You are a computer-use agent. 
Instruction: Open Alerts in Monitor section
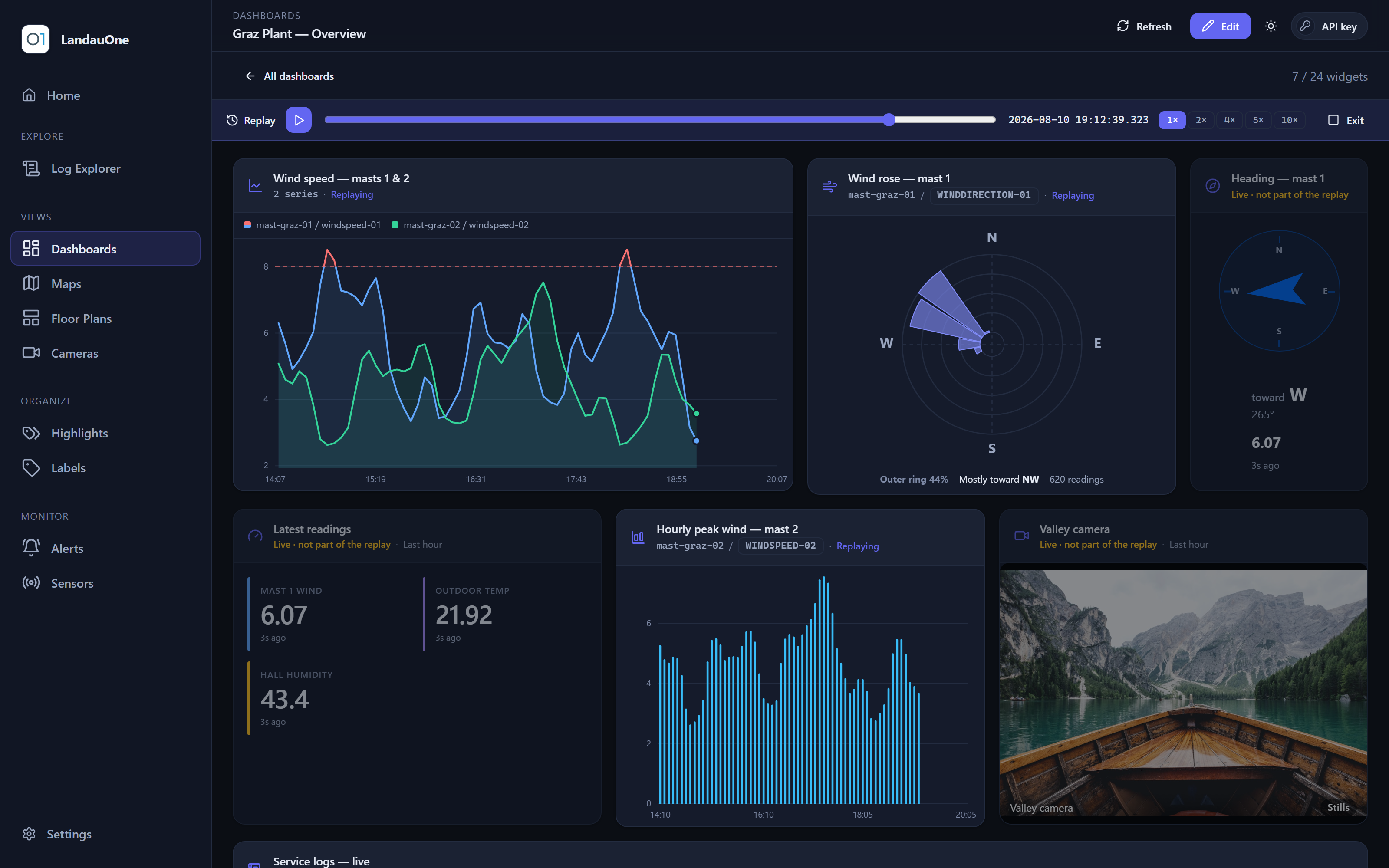[105, 548]
